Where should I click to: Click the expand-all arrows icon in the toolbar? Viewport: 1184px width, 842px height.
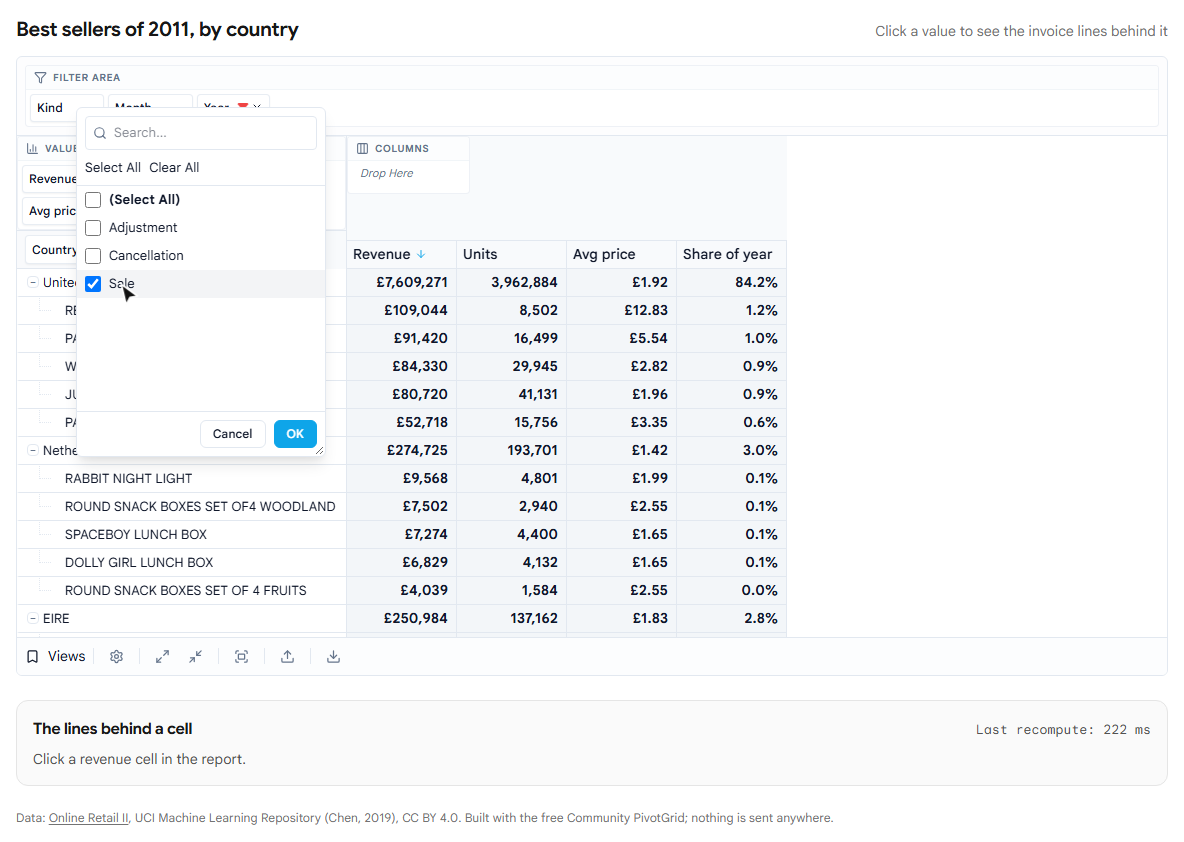[162, 656]
